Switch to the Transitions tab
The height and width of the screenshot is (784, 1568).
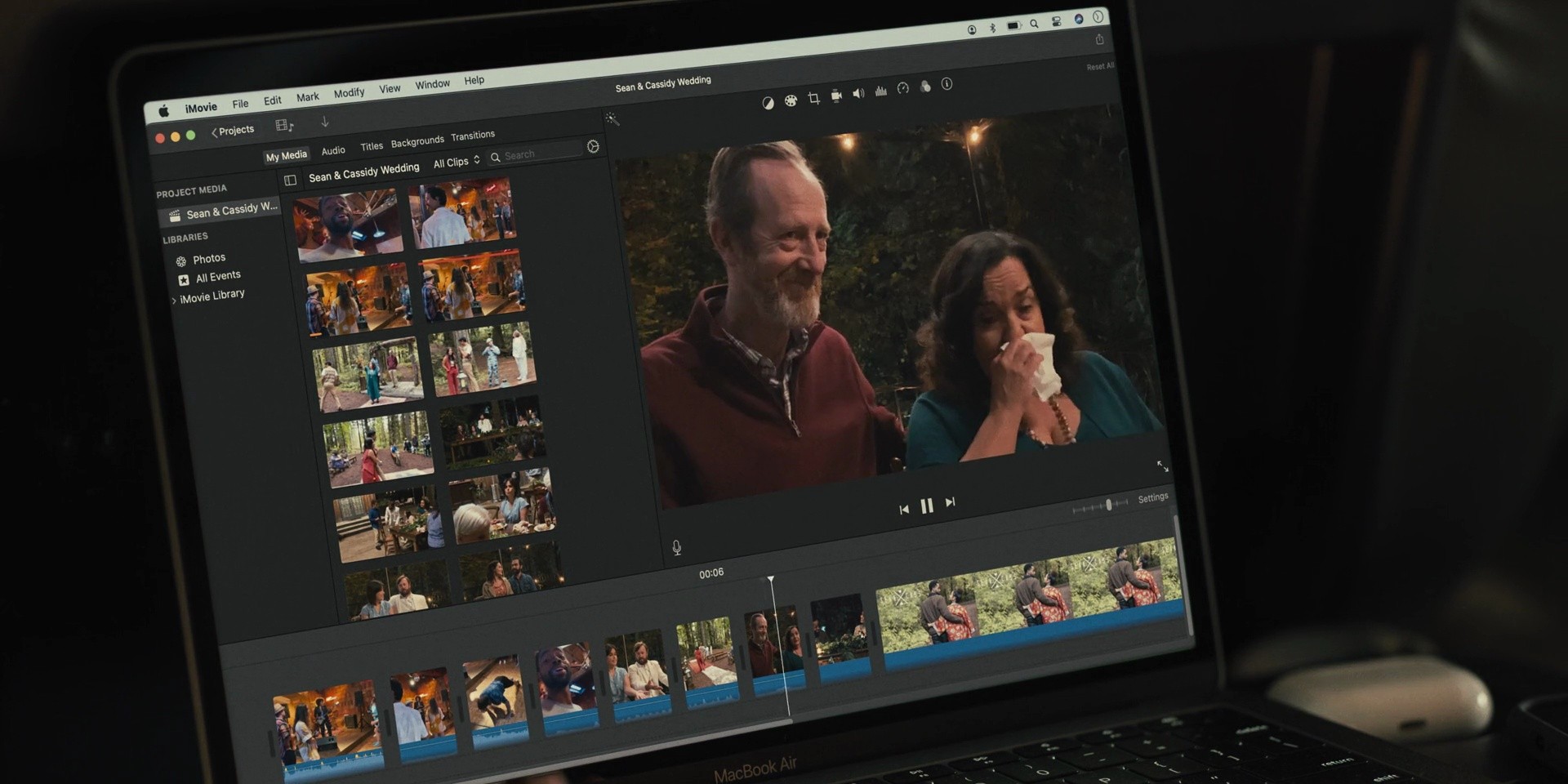pyautogui.click(x=473, y=136)
